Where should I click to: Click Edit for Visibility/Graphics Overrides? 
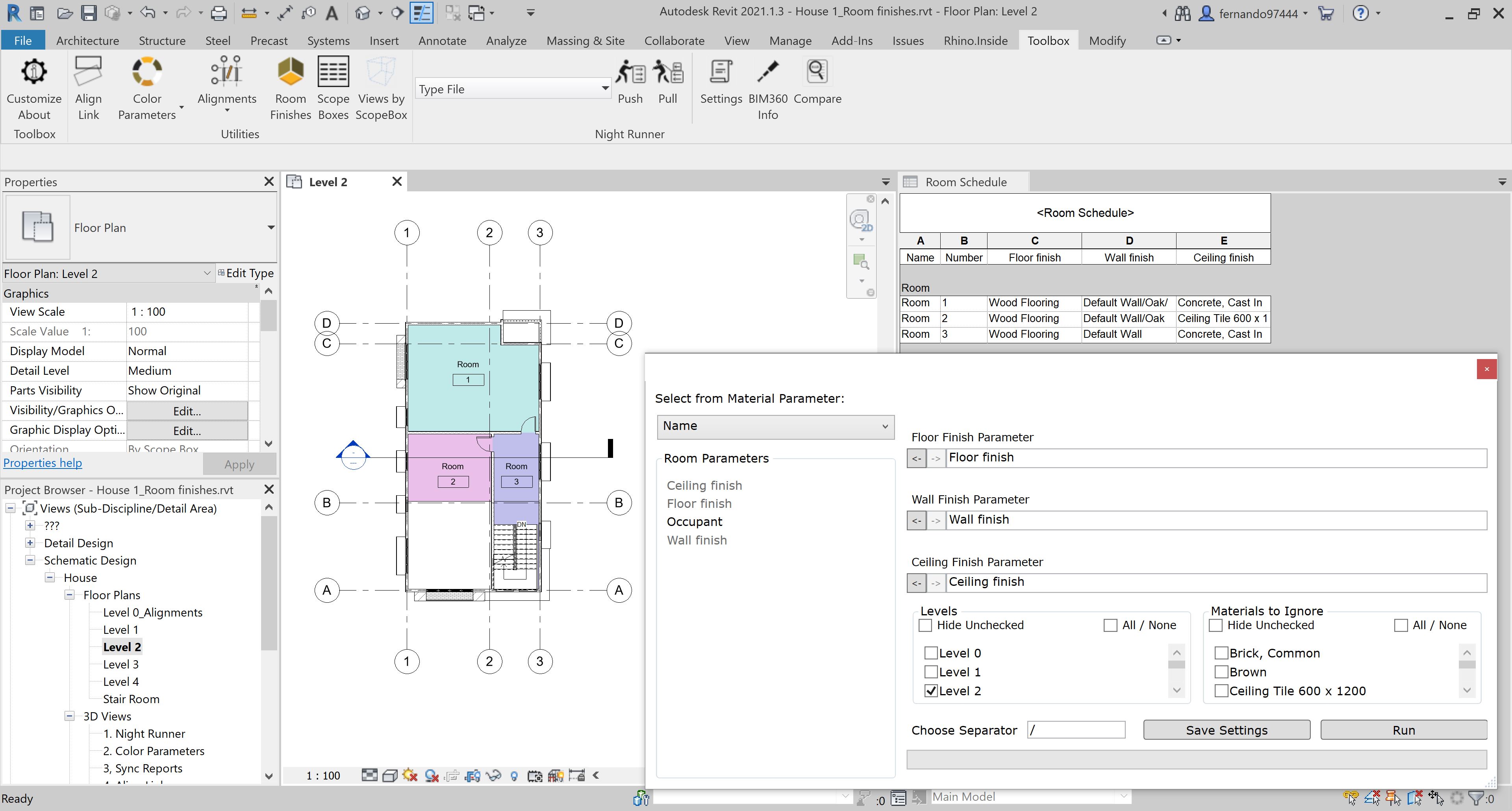tap(187, 411)
